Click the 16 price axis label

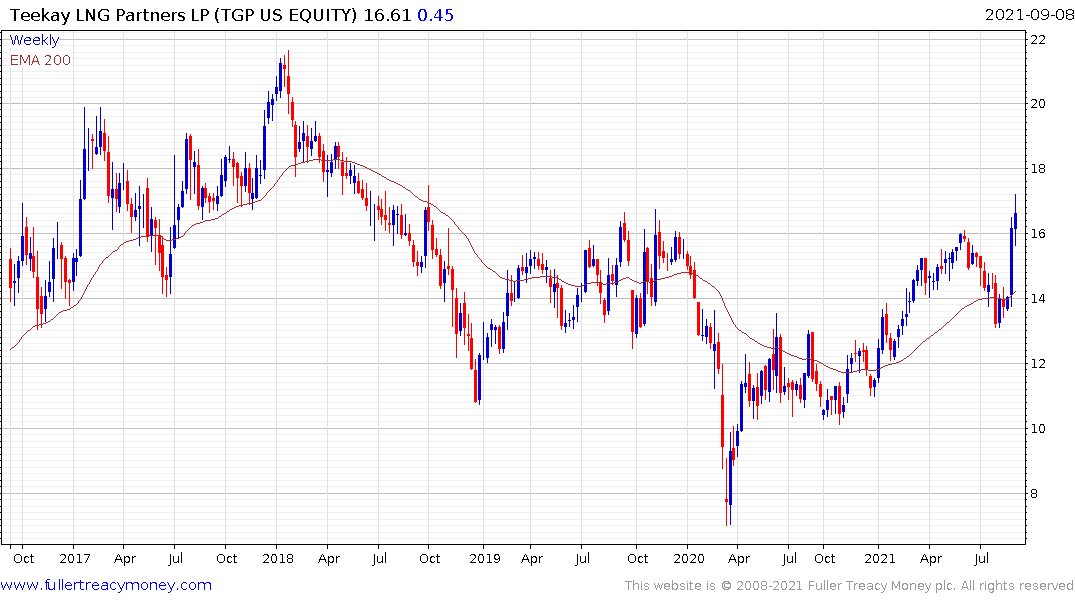[x=1038, y=234]
